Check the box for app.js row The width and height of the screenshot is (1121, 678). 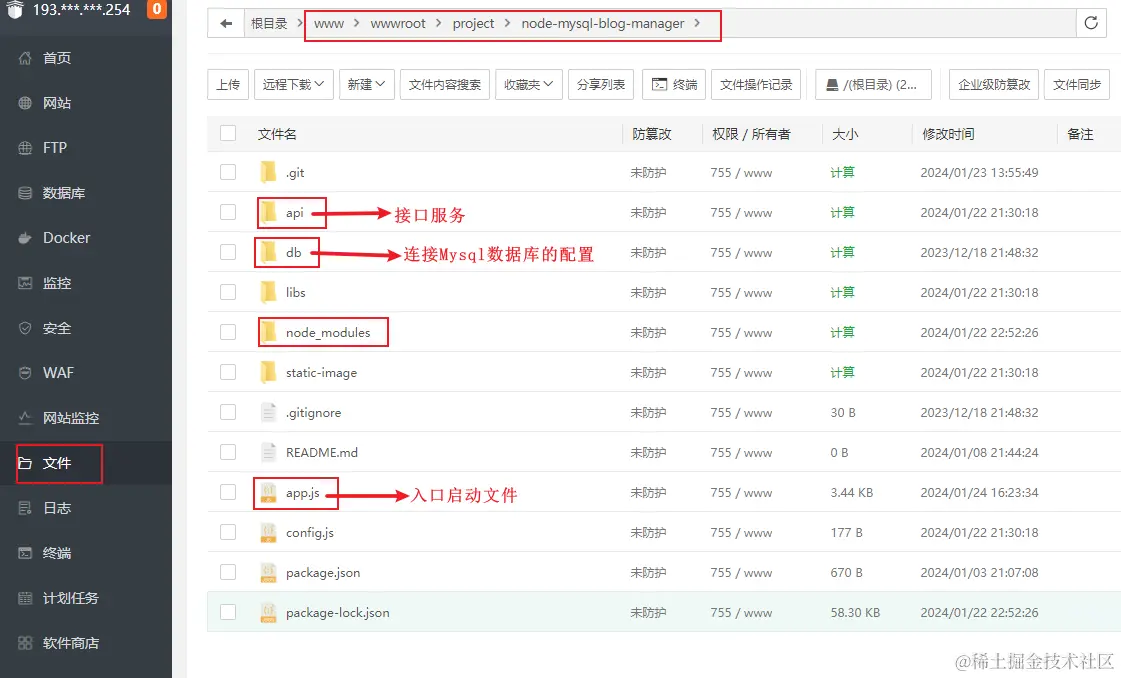[228, 493]
